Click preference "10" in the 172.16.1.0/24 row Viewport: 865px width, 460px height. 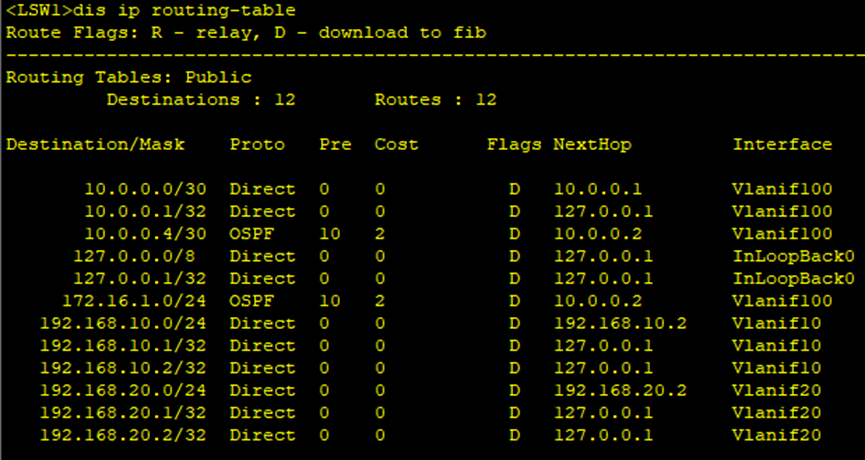329,301
